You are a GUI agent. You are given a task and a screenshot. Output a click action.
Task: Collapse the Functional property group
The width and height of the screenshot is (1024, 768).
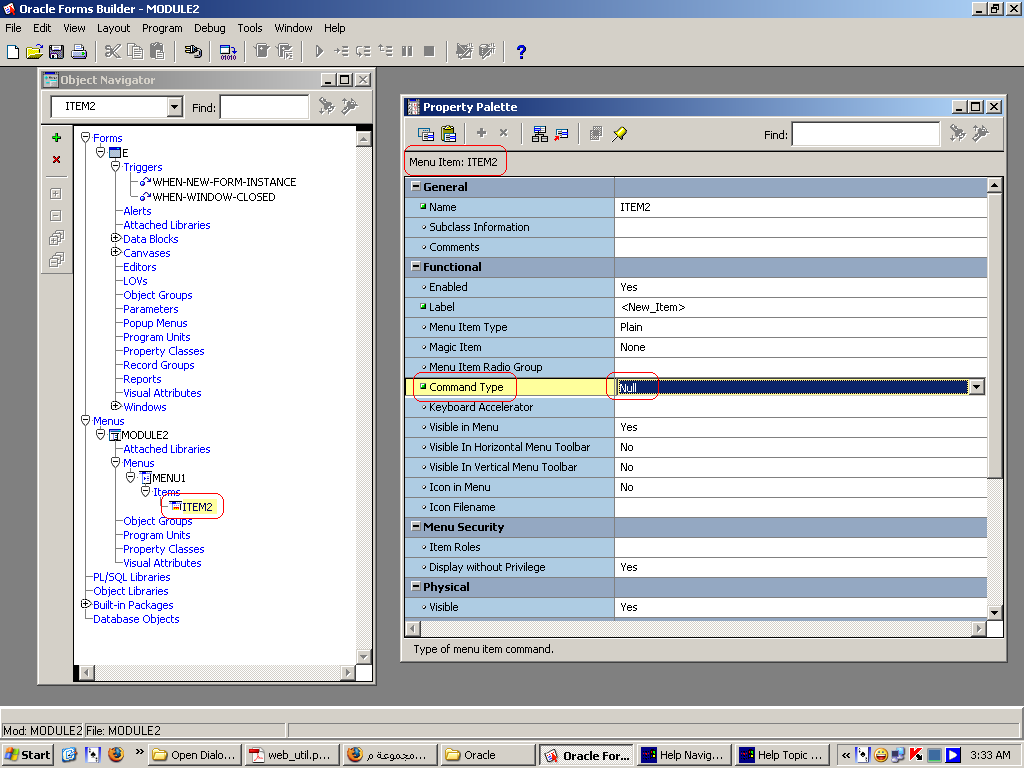[416, 267]
